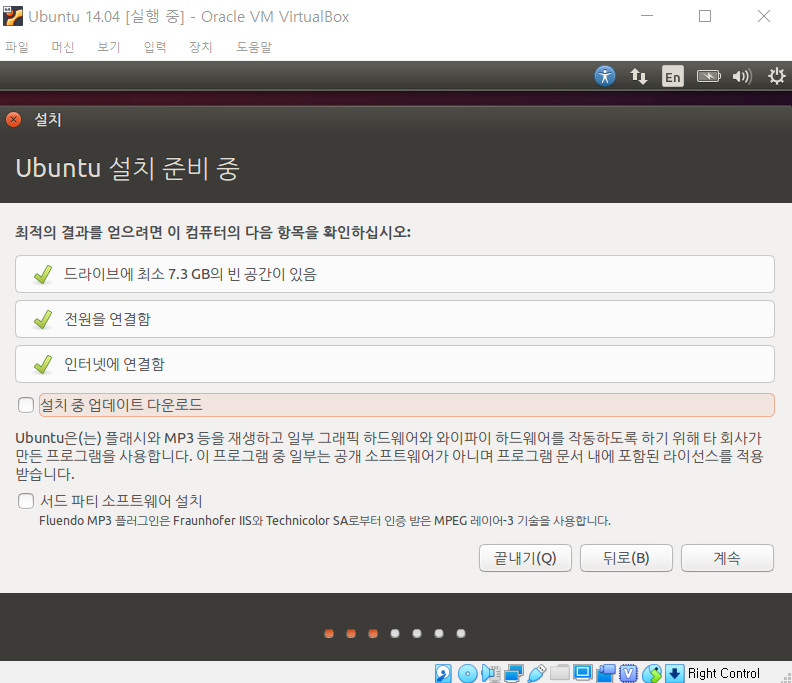
Task: Click the optical disc status icon
Action: point(468,673)
